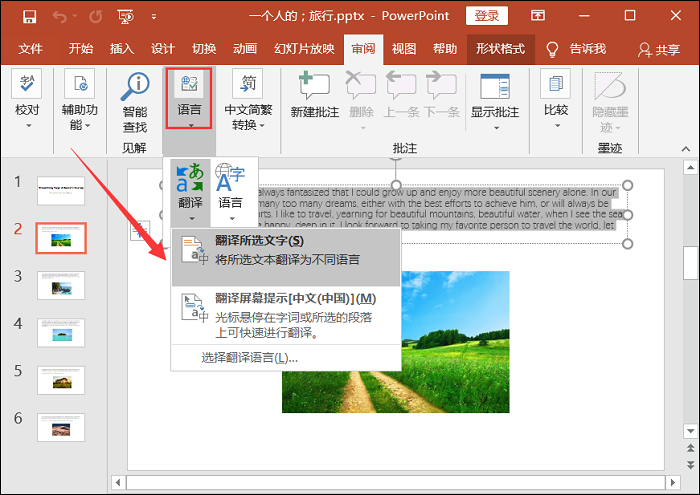Select slide 1 thumbnail
Screen dimensions: 700x495
click(x=61, y=191)
